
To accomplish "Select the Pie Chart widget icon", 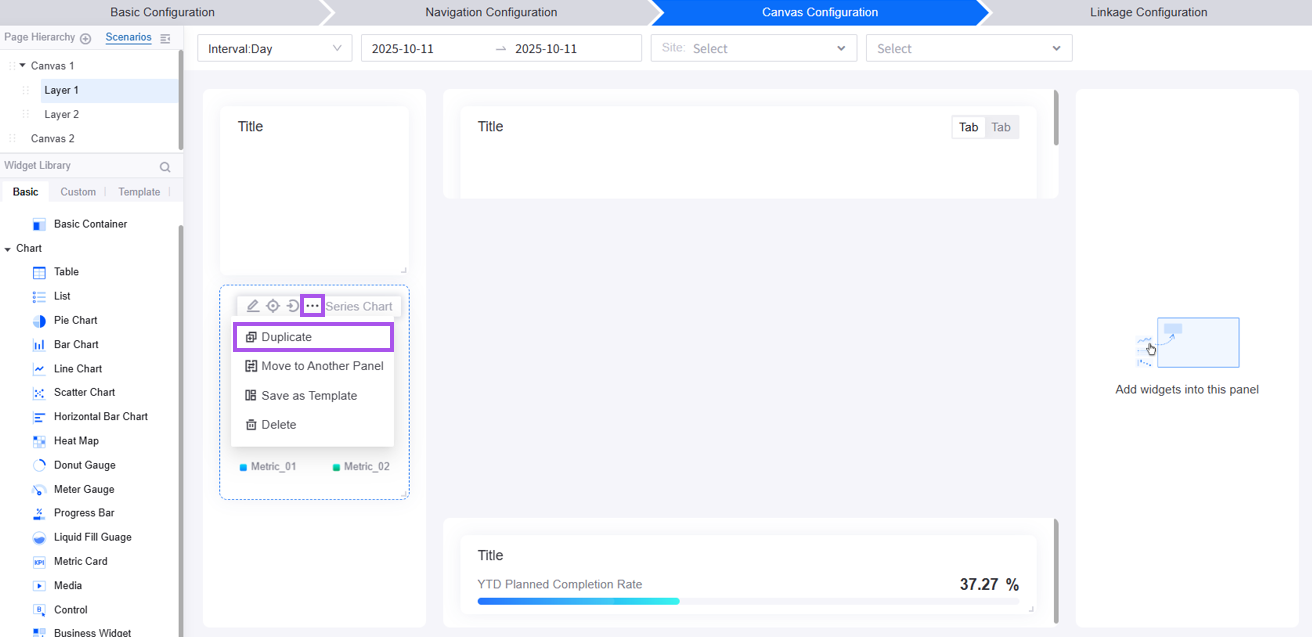I will tap(39, 321).
